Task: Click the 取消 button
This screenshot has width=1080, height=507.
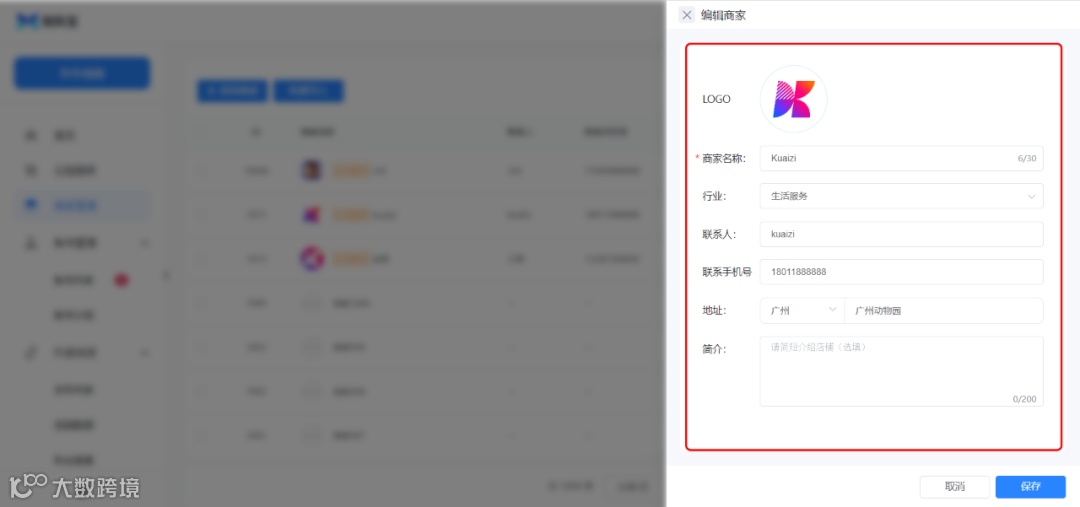Action: (x=955, y=487)
